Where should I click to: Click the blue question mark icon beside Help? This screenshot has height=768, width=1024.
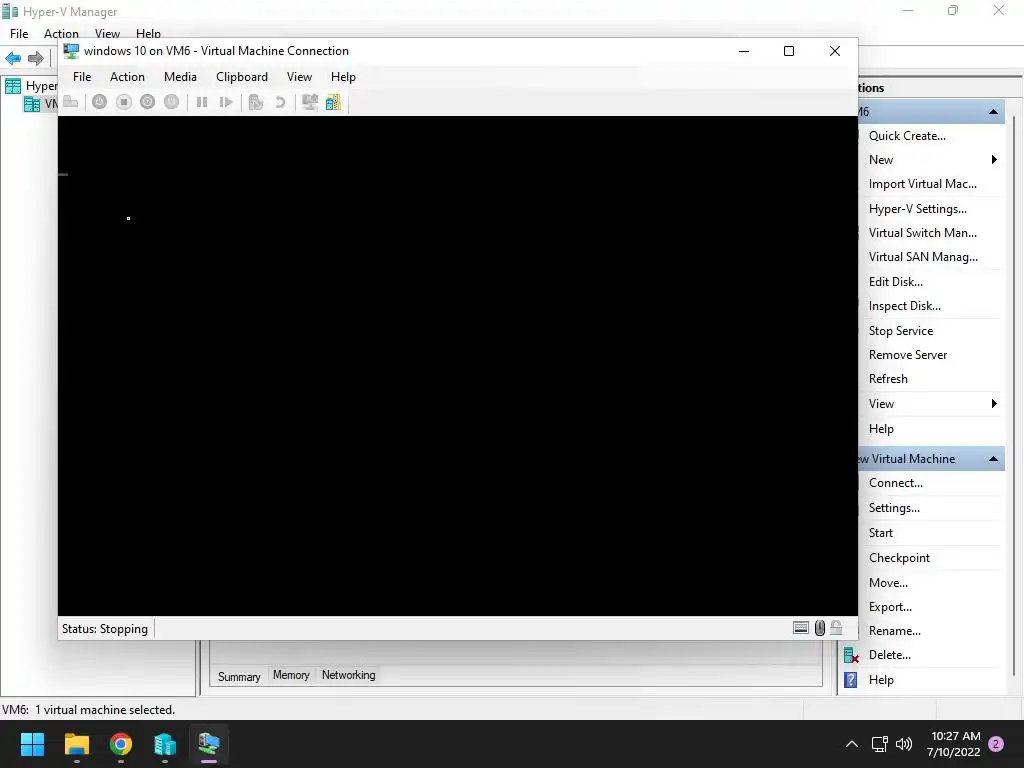point(850,680)
